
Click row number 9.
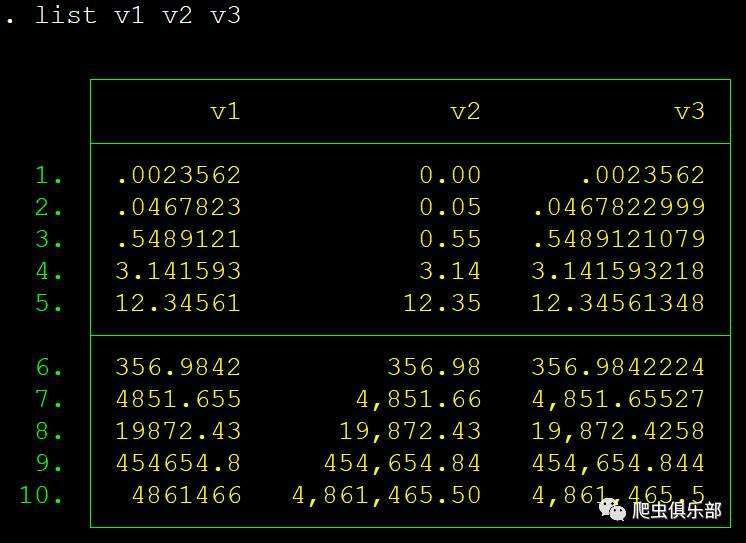(x=49, y=463)
